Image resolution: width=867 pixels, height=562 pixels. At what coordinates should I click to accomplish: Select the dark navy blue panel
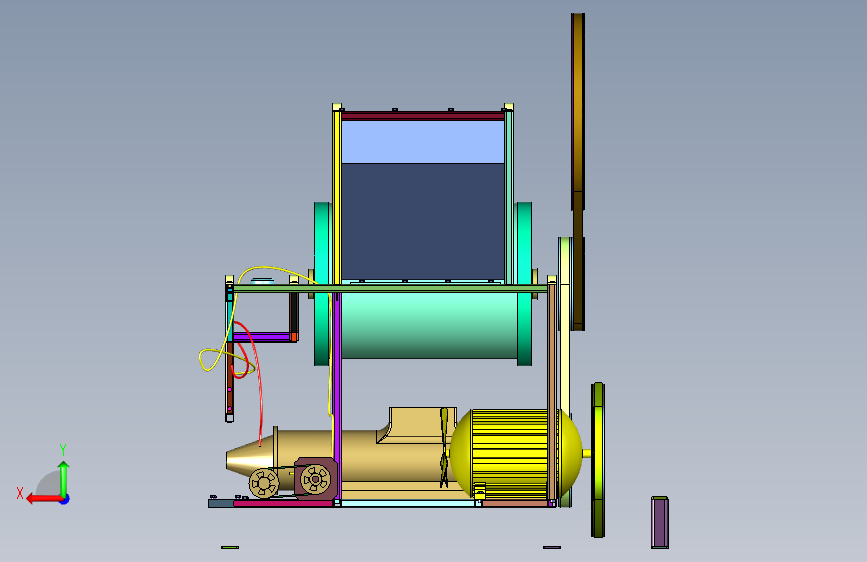pos(423,221)
